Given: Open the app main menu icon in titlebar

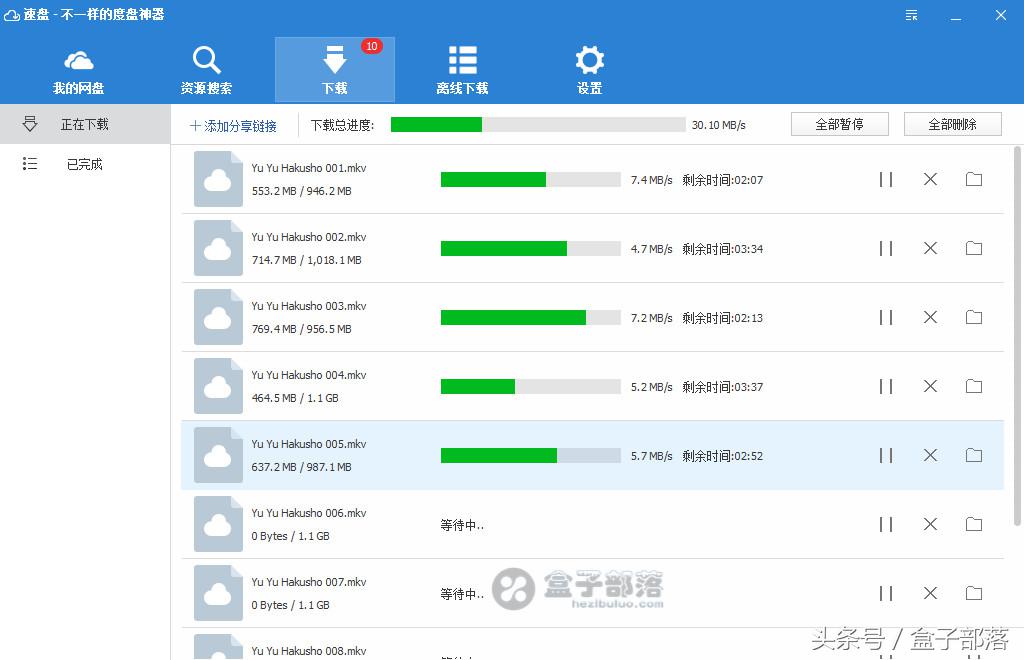Looking at the screenshot, I should [x=911, y=15].
